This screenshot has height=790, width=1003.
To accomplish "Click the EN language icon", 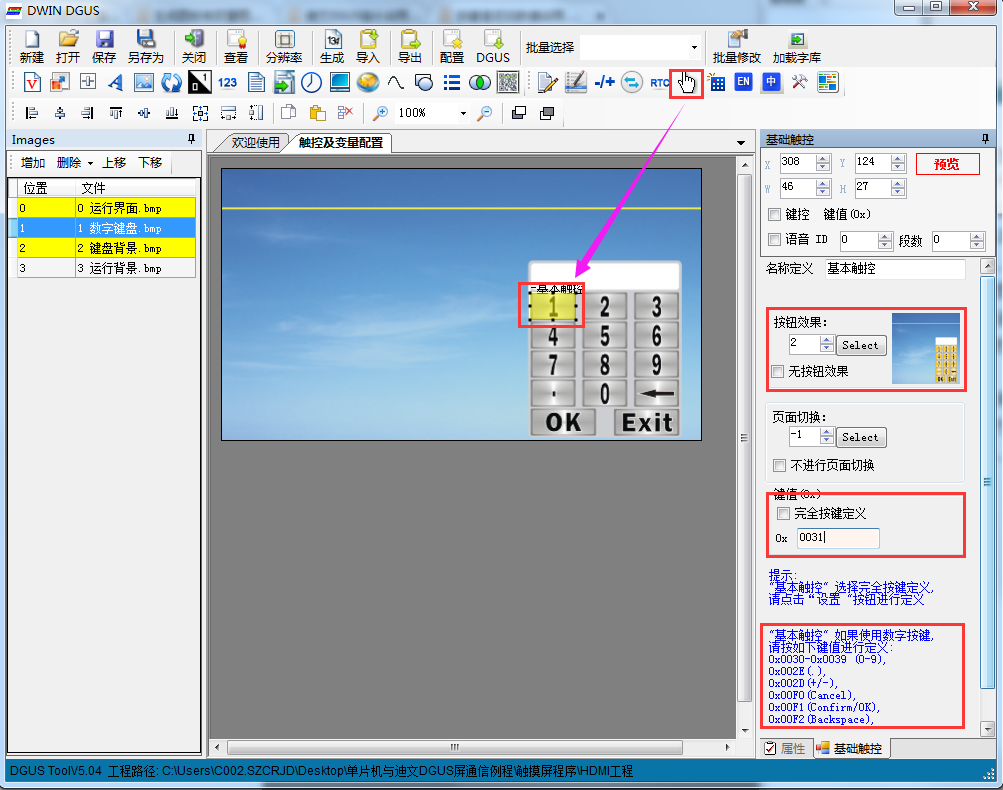I will click(743, 83).
